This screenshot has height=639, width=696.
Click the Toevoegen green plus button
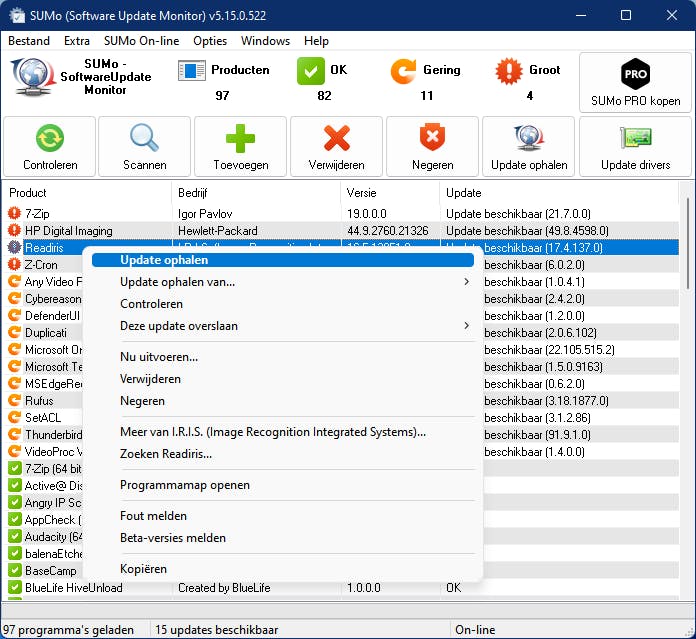[240, 146]
